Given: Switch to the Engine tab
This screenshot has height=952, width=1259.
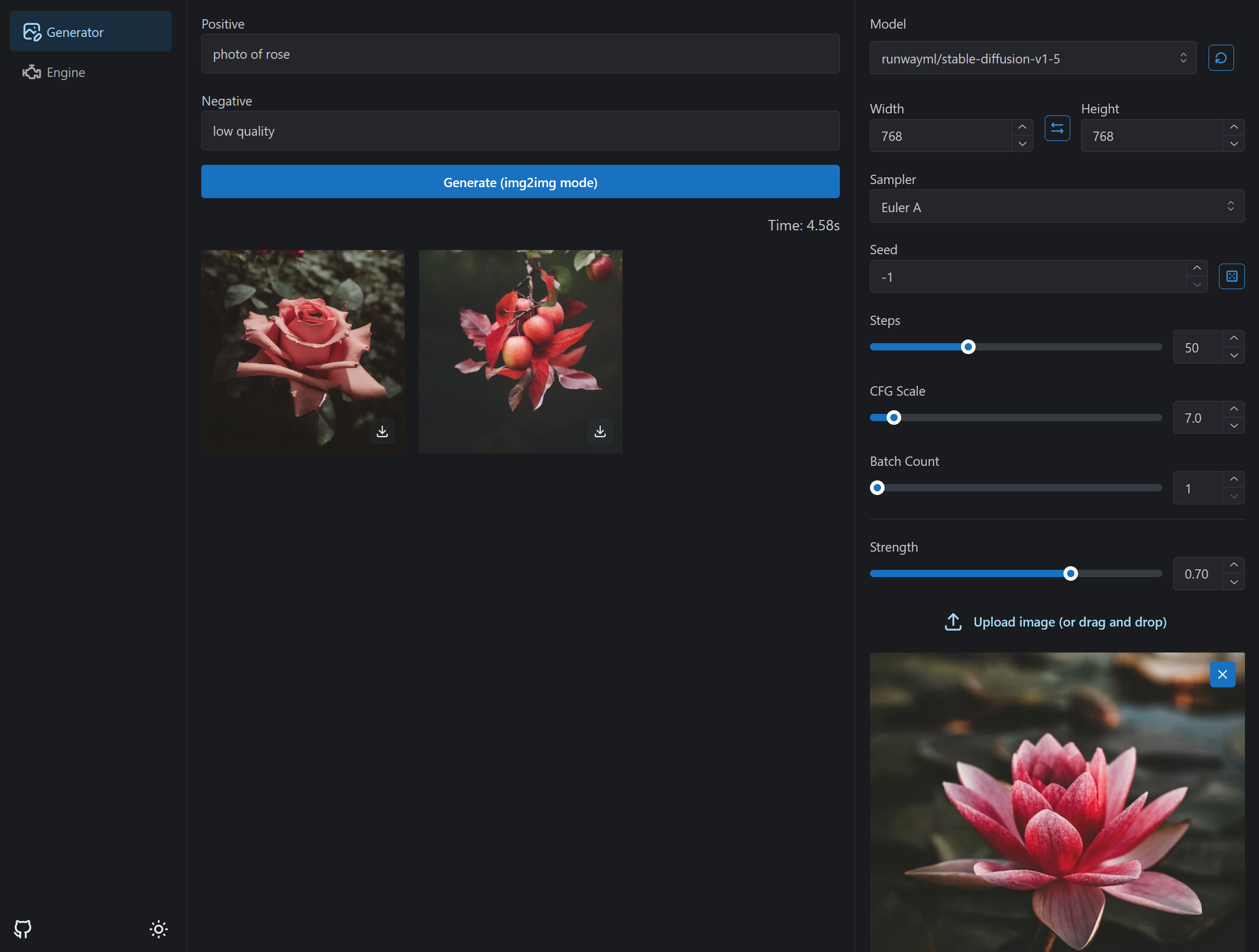Looking at the screenshot, I should point(66,72).
